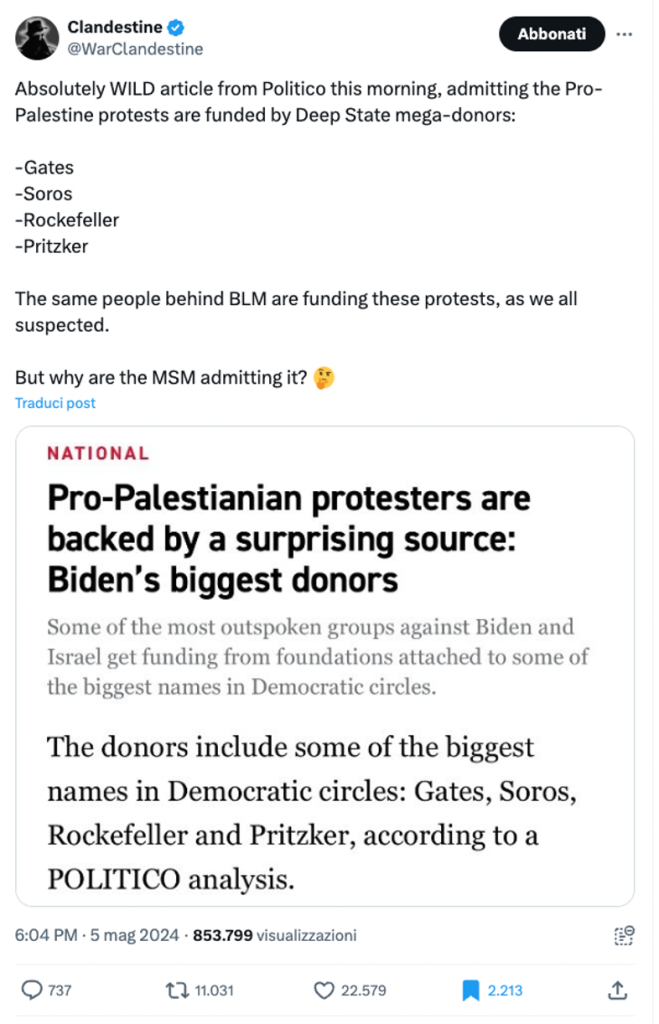Click the 22.579 likes count

pos(365,990)
